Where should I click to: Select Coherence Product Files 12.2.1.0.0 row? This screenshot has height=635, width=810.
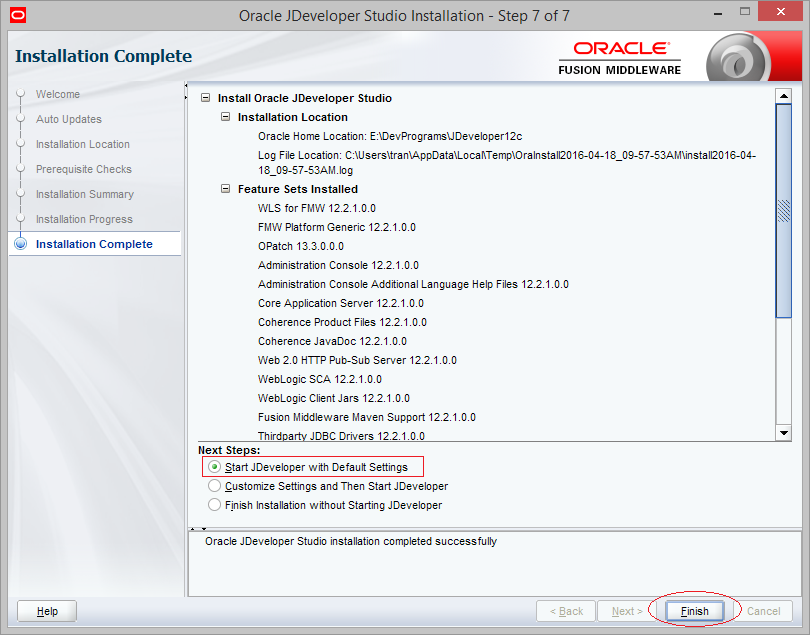pyautogui.click(x=342, y=322)
